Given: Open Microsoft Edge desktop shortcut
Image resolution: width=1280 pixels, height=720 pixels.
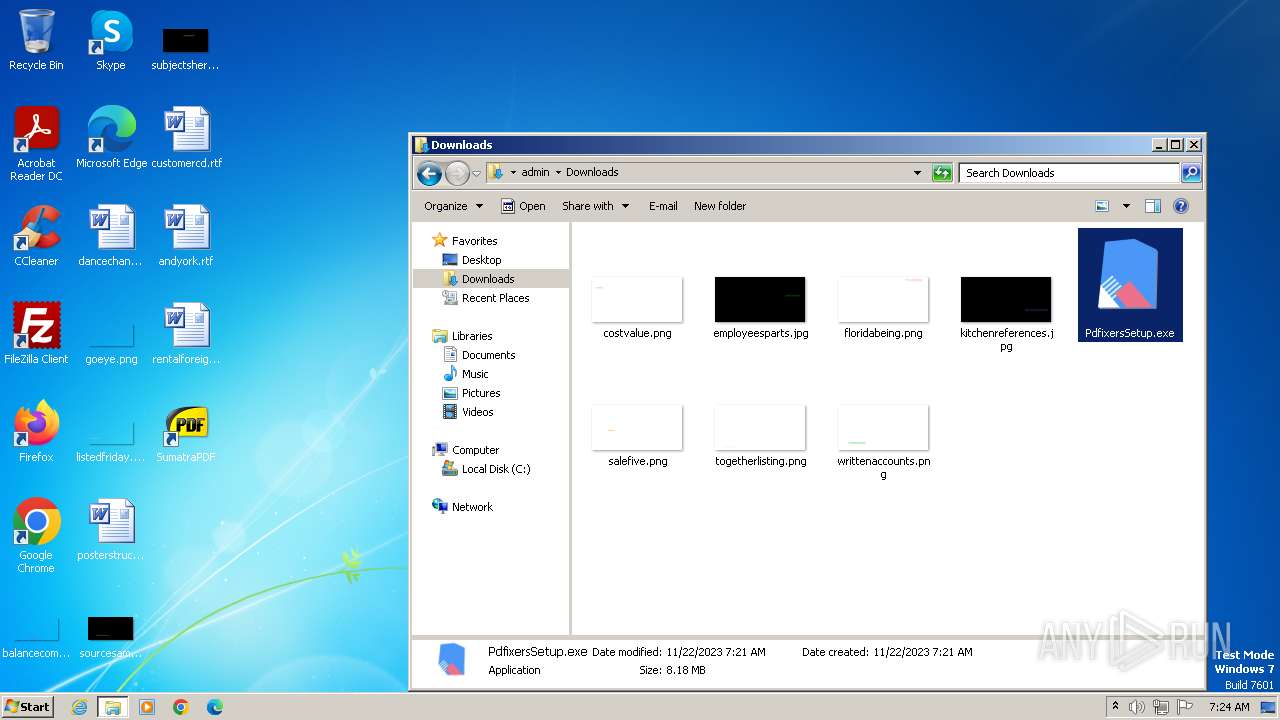Looking at the screenshot, I should pos(111,138).
